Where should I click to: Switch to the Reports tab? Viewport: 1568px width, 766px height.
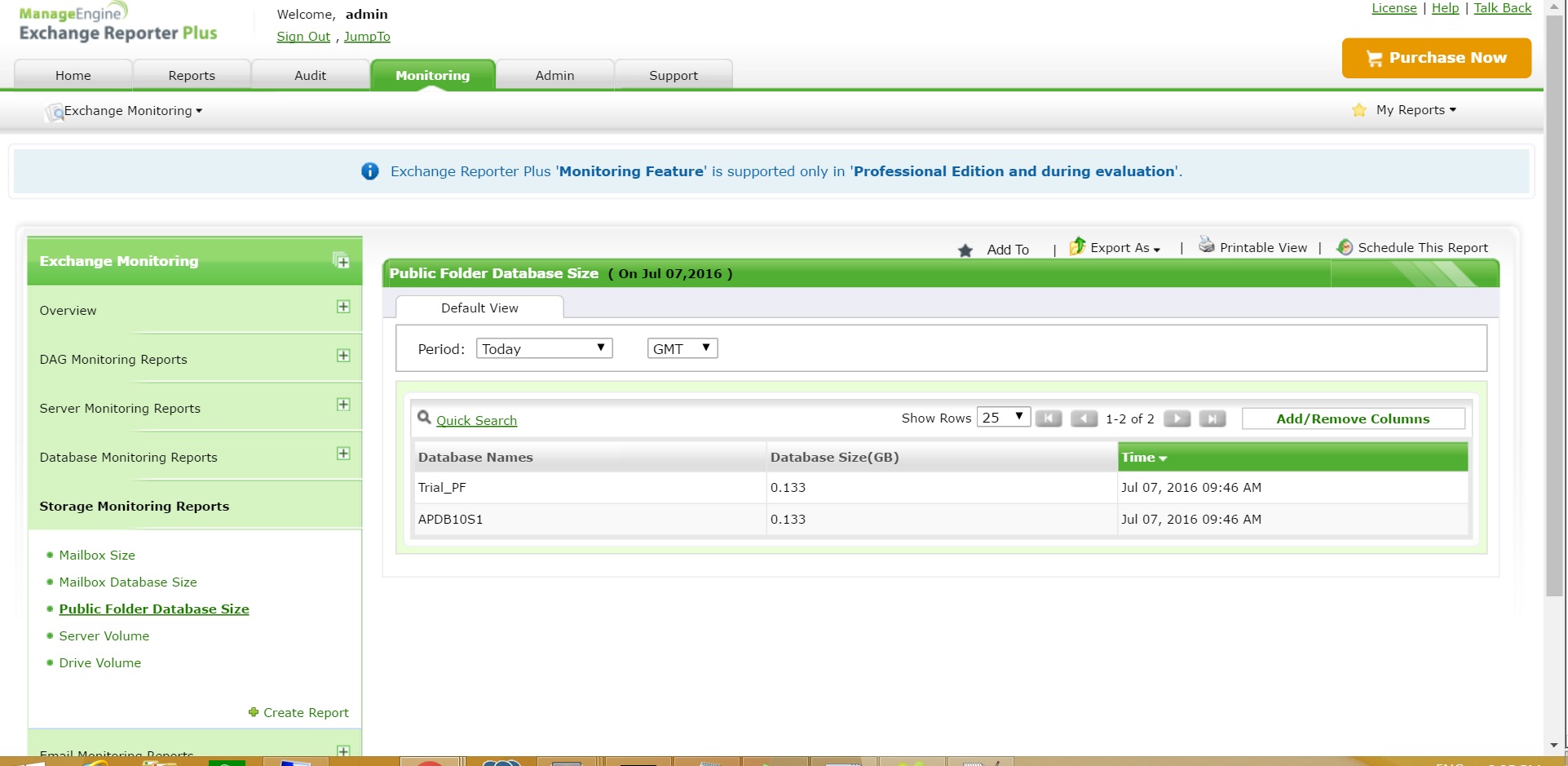pos(192,75)
